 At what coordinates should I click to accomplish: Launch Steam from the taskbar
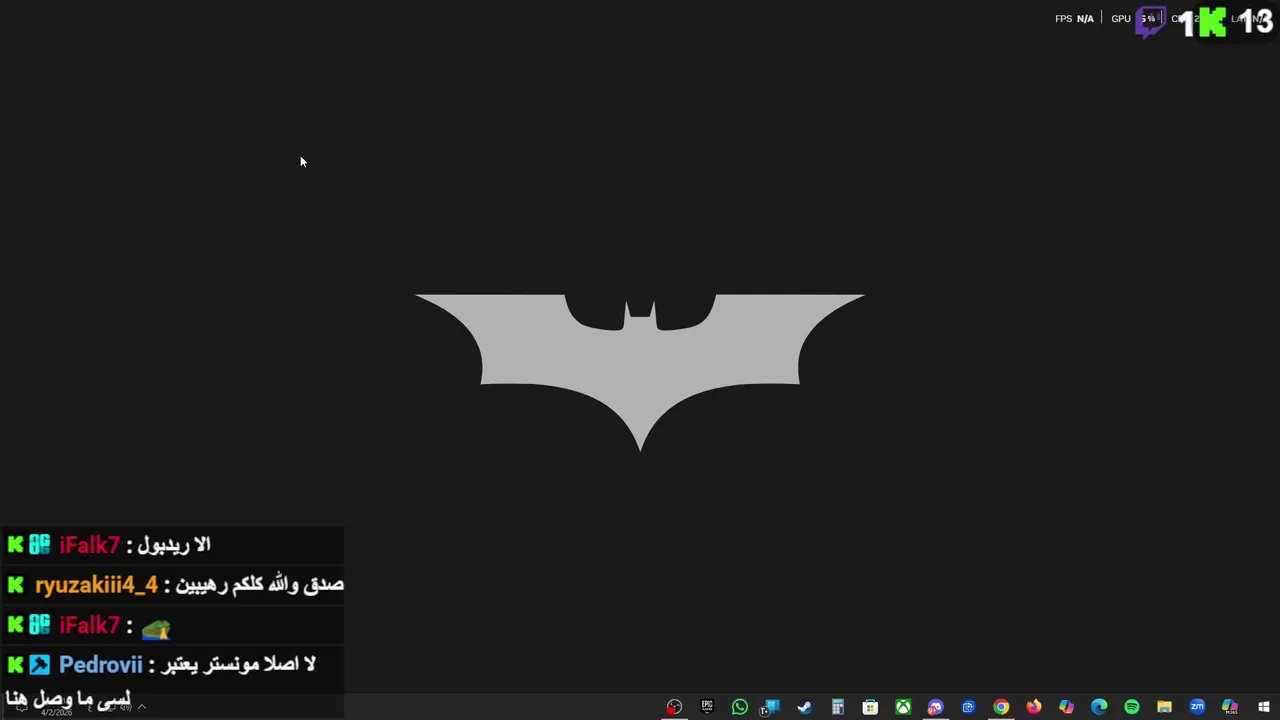(x=804, y=707)
